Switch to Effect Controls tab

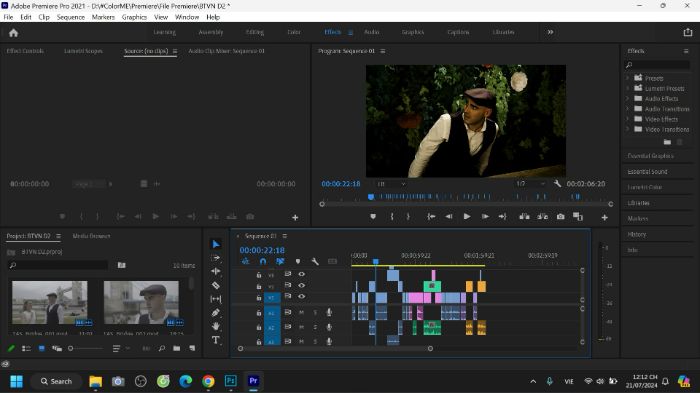pos(25,51)
